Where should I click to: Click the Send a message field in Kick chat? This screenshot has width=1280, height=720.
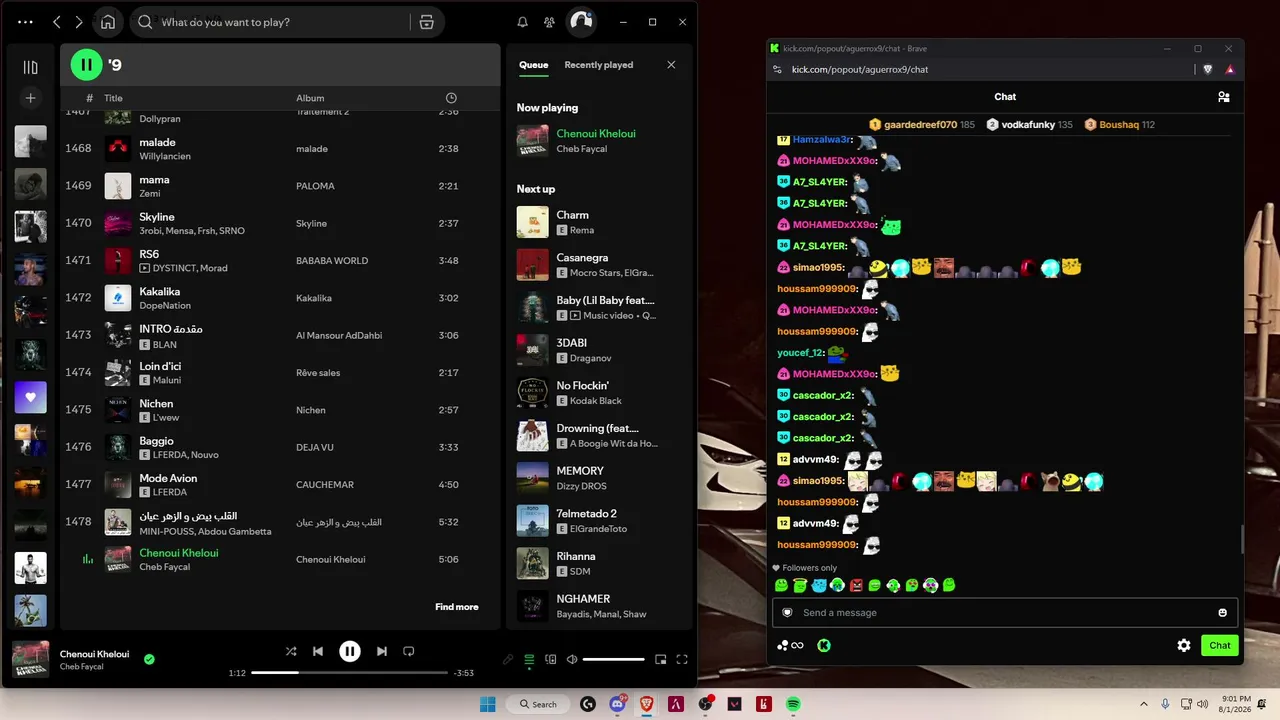[1005, 613]
